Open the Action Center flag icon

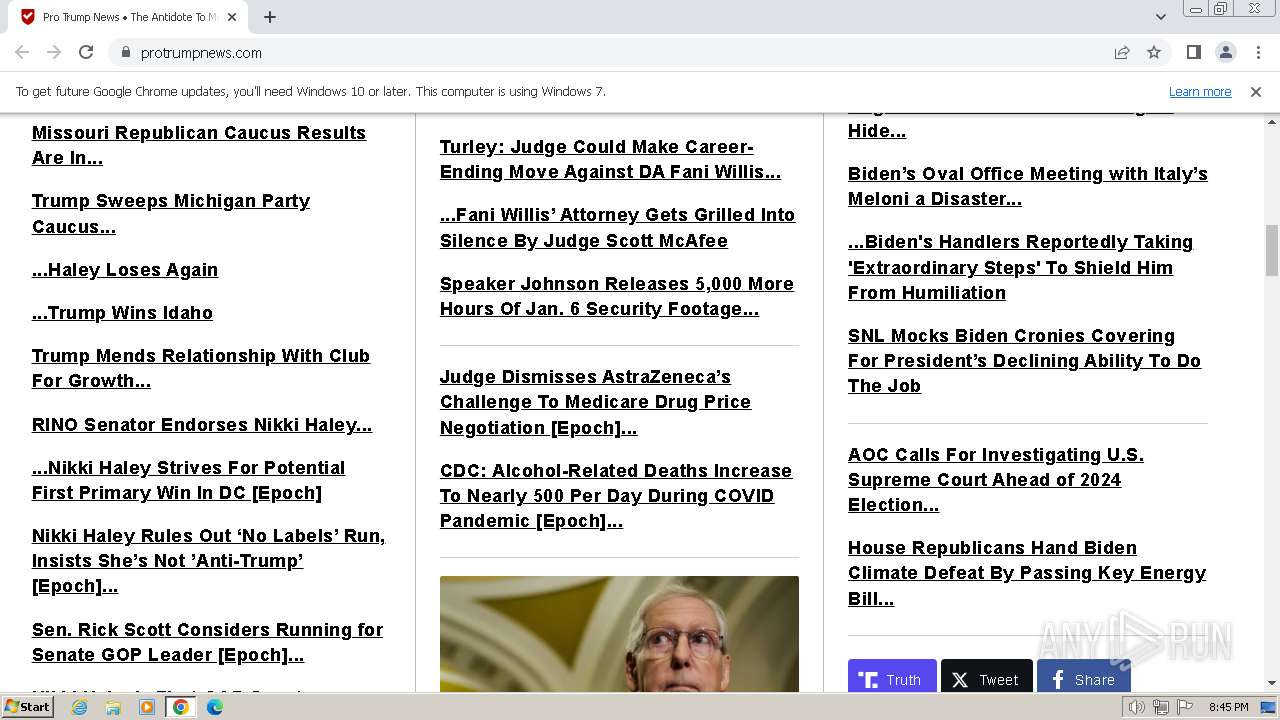tap(1185, 707)
